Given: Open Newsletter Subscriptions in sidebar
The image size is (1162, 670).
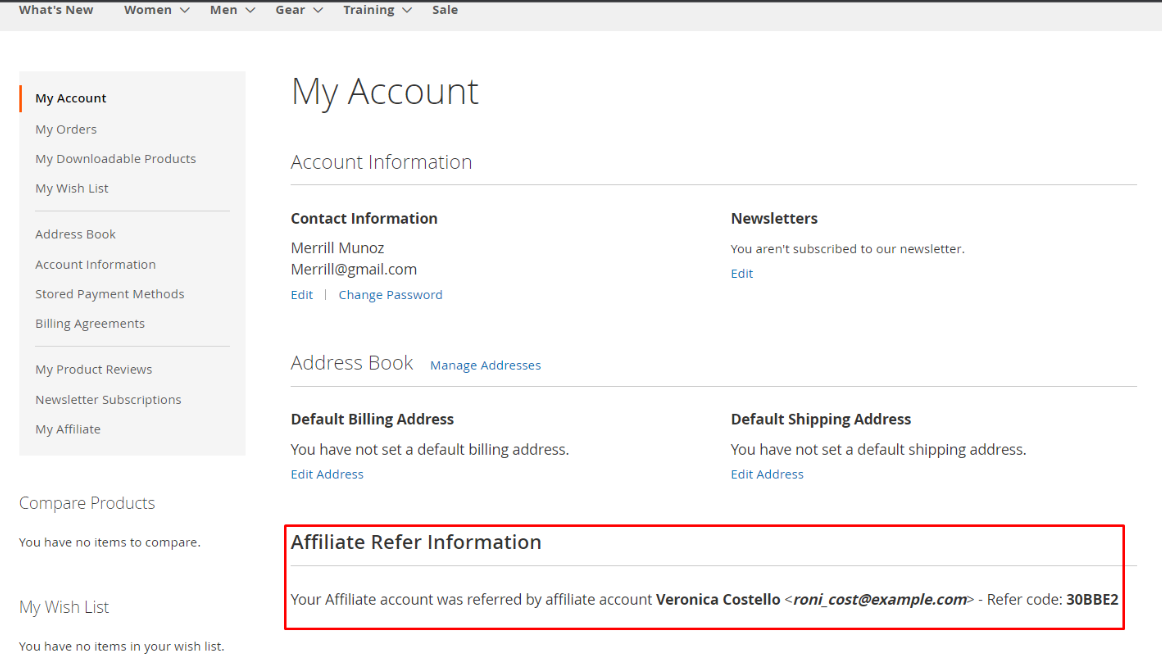Looking at the screenshot, I should (x=108, y=399).
